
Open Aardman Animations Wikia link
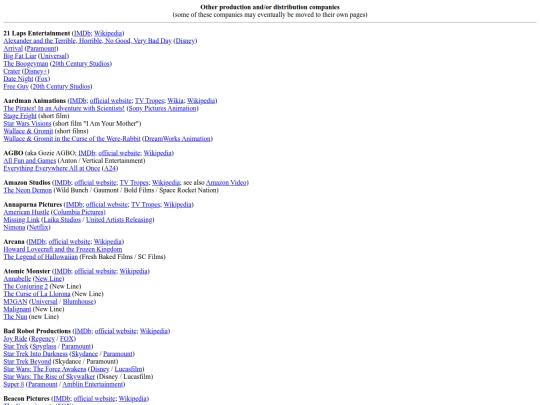[x=176, y=101]
